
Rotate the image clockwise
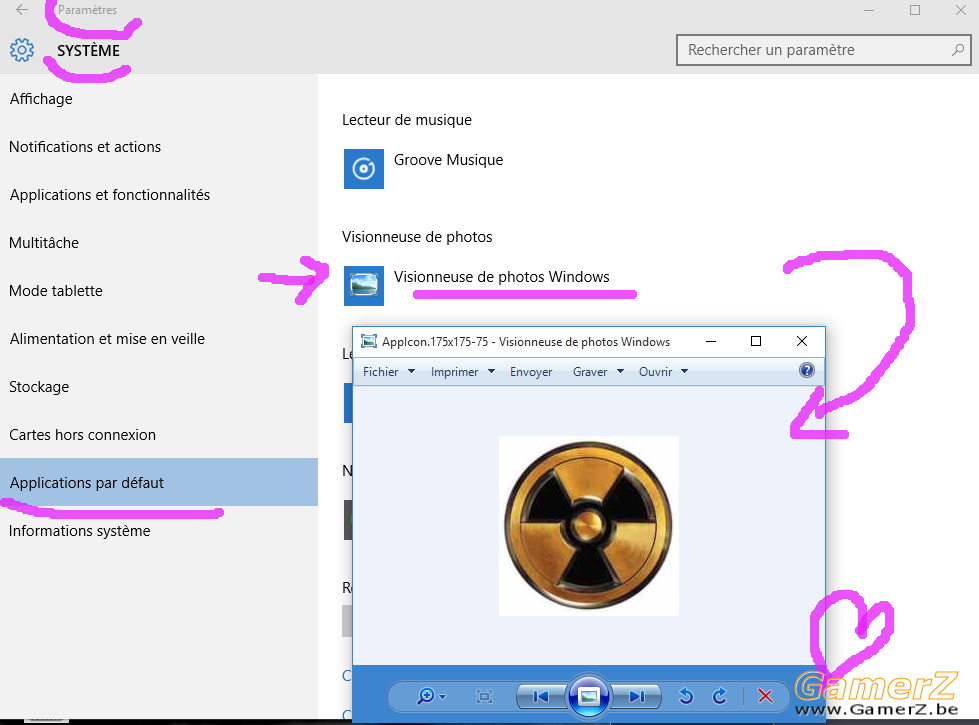[x=720, y=696]
